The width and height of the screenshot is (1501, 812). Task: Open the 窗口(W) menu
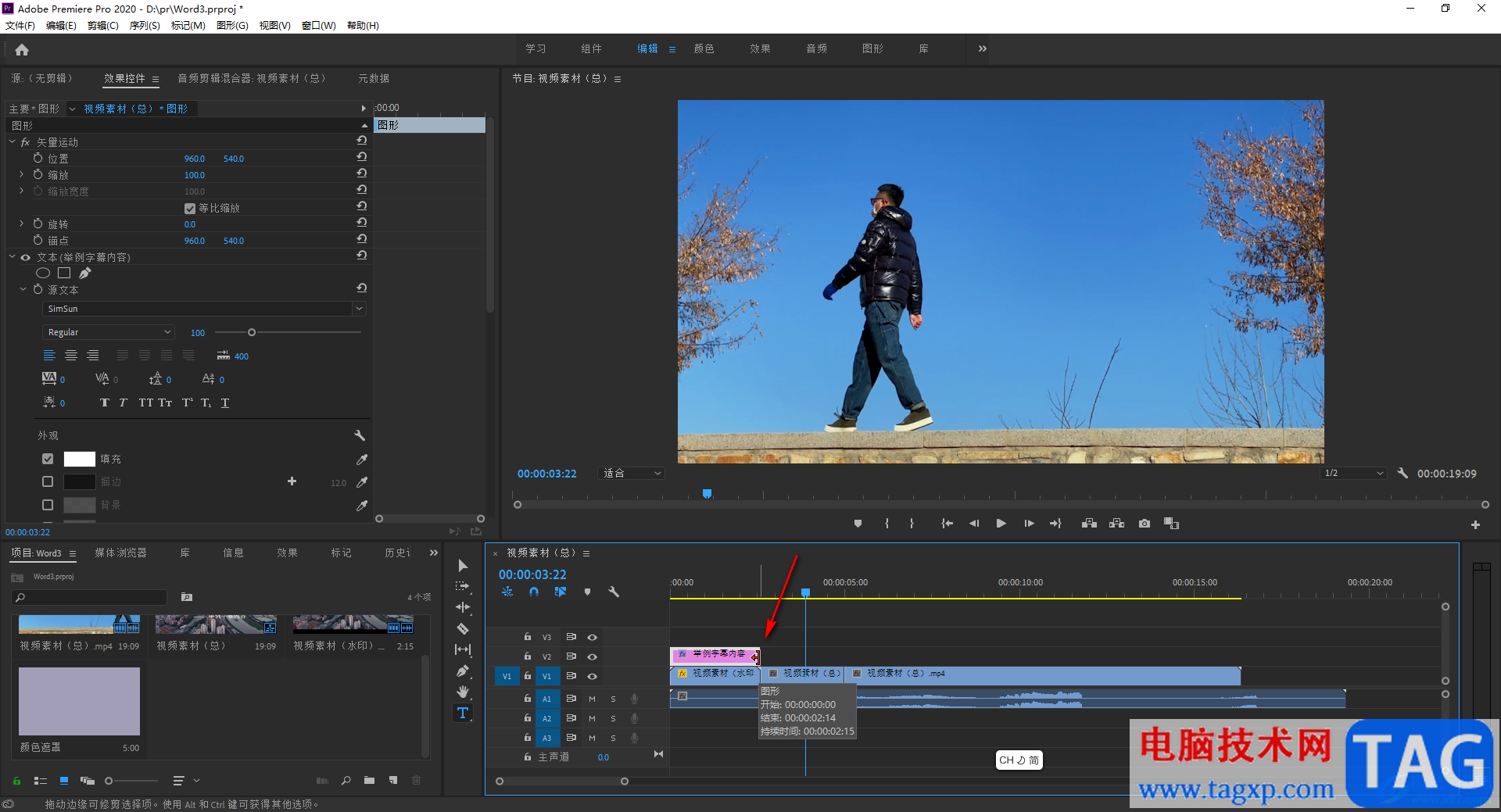click(x=319, y=26)
